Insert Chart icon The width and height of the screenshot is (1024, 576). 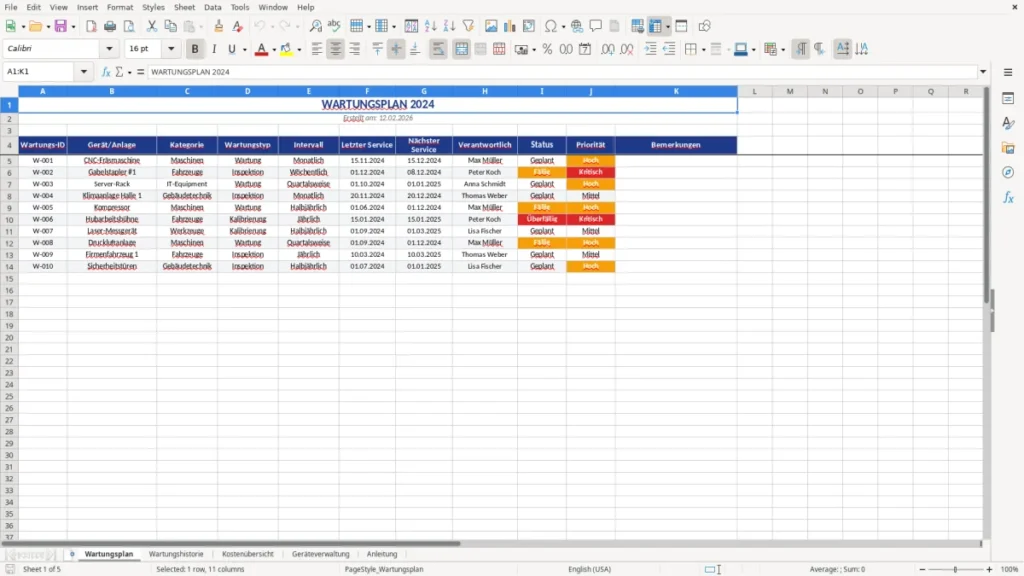(x=510, y=26)
